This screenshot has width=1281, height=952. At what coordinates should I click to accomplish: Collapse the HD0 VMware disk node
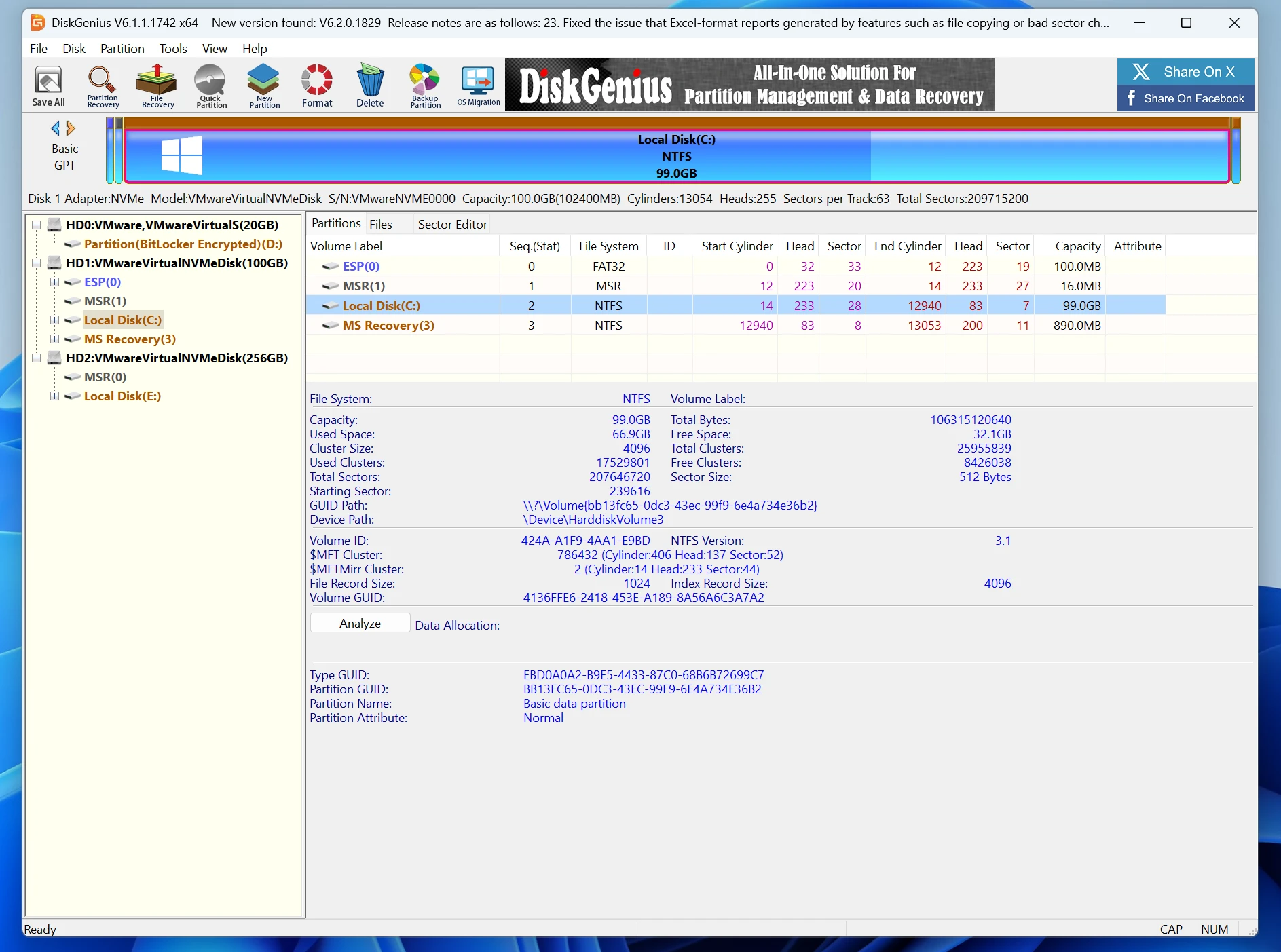click(x=37, y=225)
